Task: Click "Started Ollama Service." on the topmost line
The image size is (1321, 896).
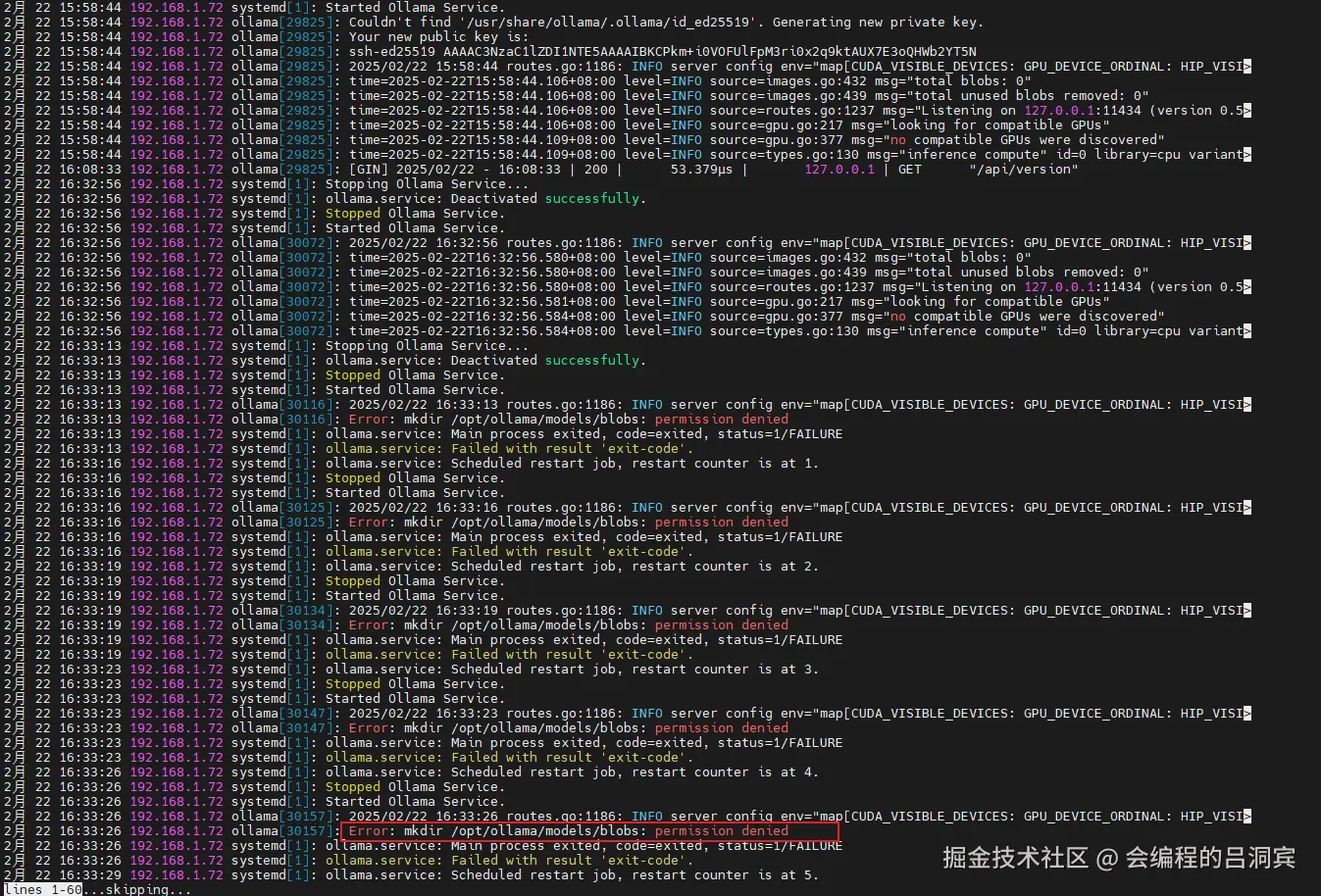Action: coord(415,7)
